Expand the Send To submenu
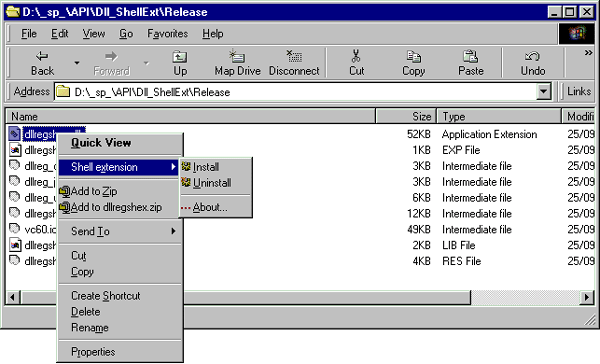The width and height of the screenshot is (600, 364). pyautogui.click(x=120, y=231)
